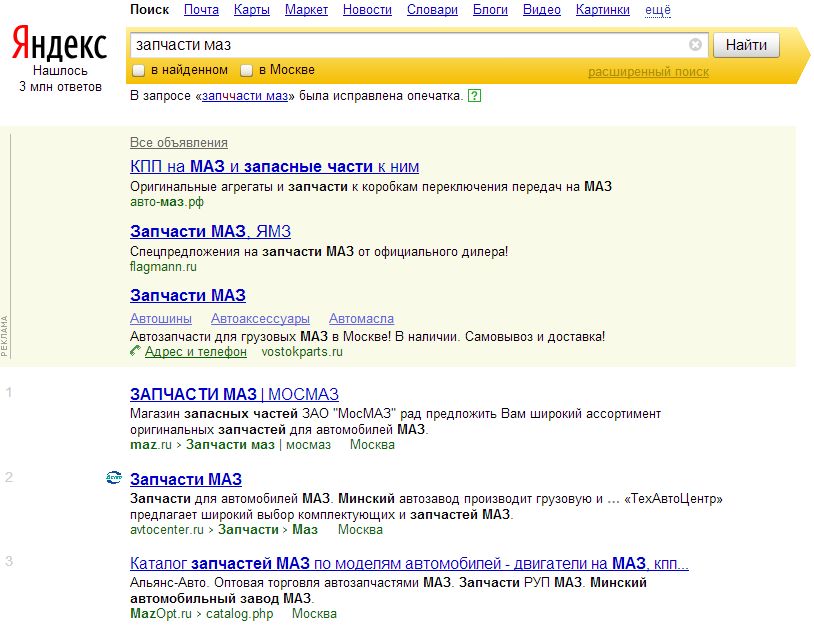Click the Найти button

tap(746, 45)
